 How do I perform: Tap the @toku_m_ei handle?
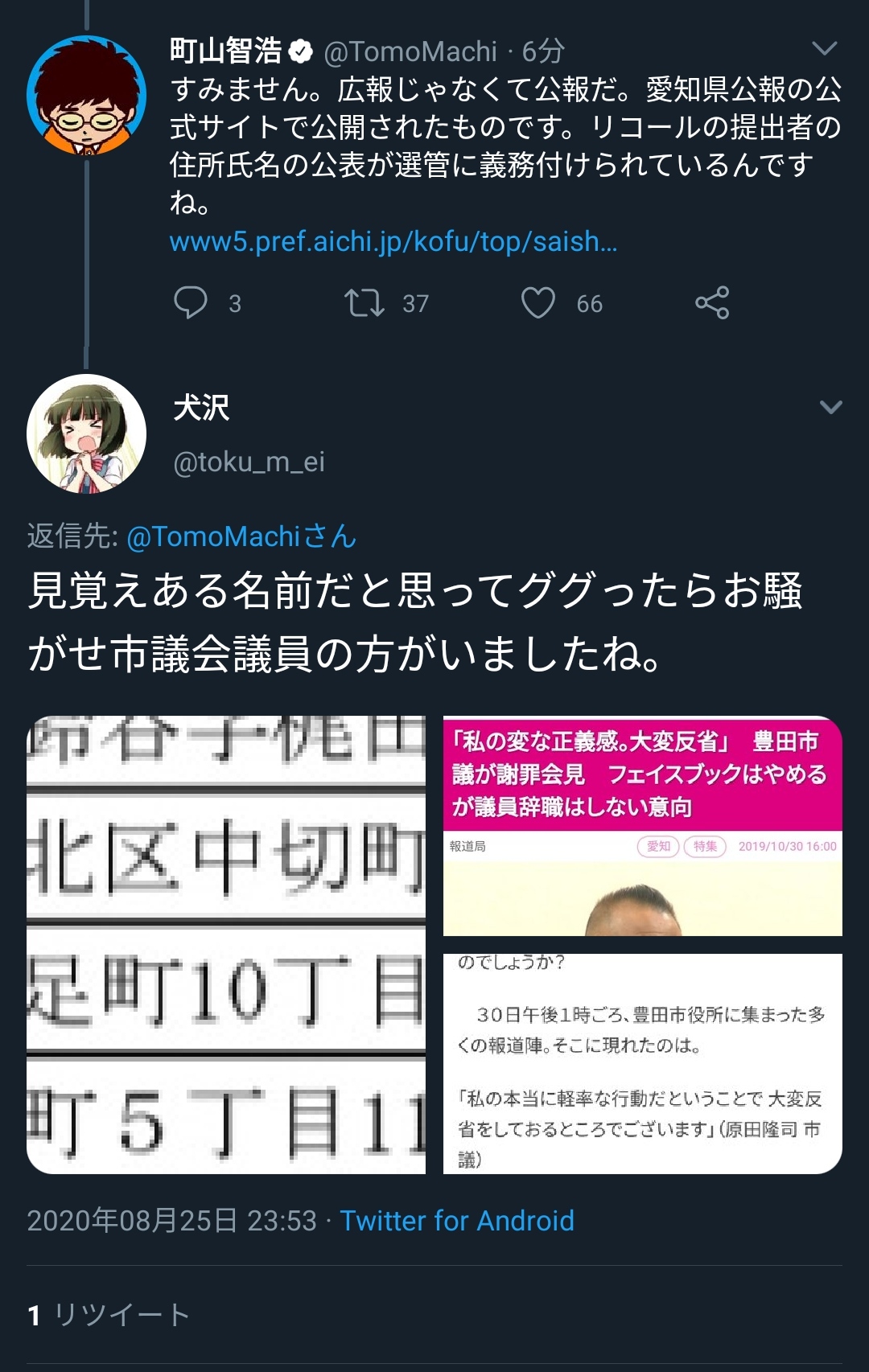pos(249,462)
